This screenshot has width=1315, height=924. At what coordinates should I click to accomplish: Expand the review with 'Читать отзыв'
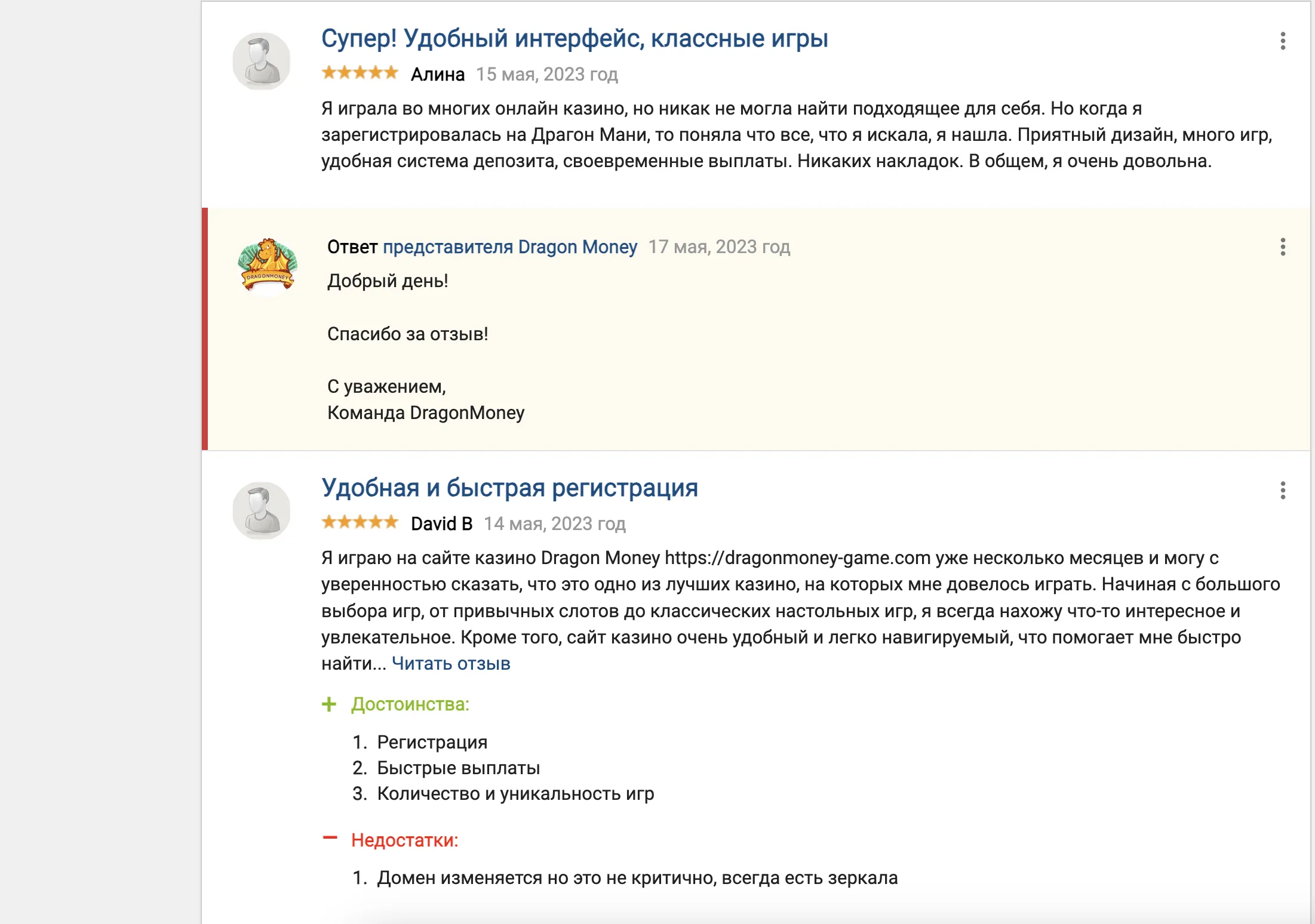[x=451, y=663]
